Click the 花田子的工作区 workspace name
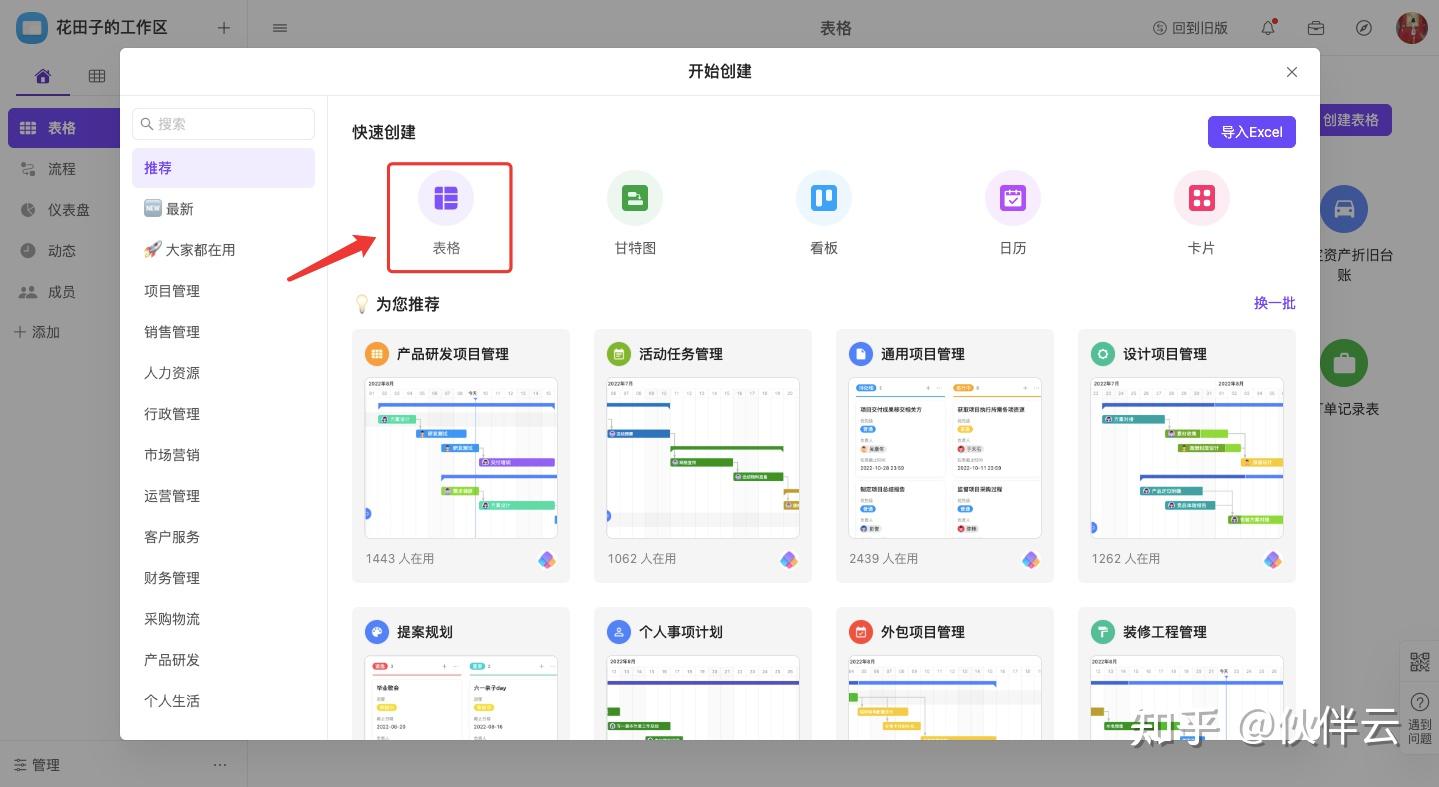1439x787 pixels. point(111,27)
